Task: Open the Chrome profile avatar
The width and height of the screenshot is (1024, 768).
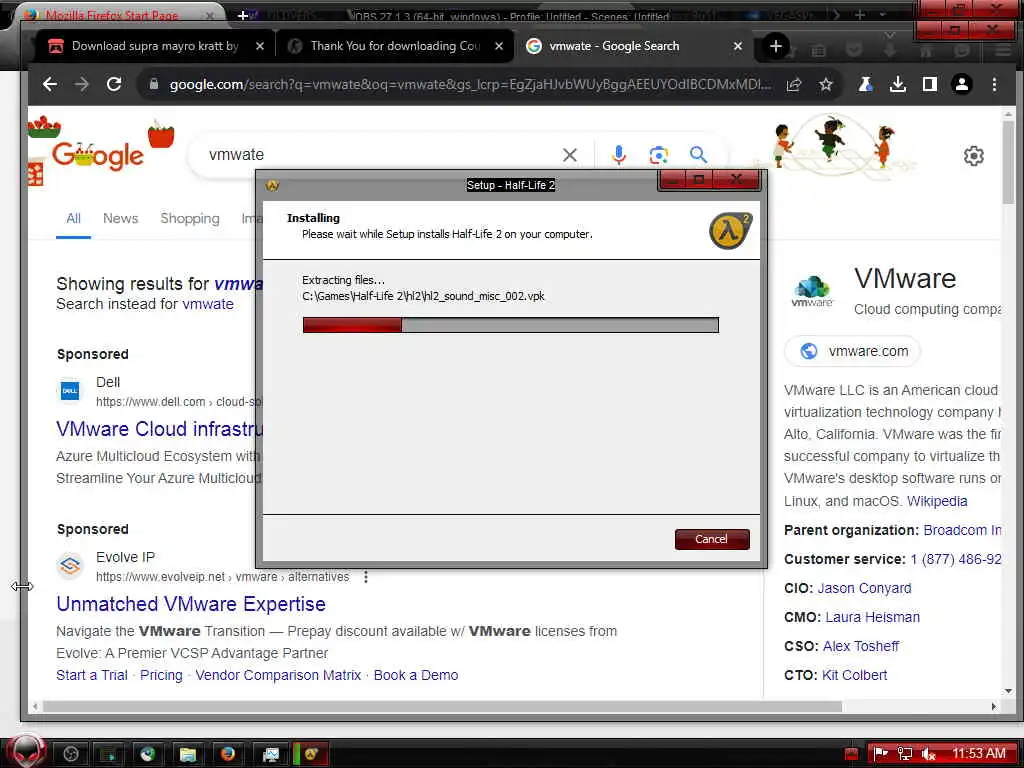Action: coord(962,84)
